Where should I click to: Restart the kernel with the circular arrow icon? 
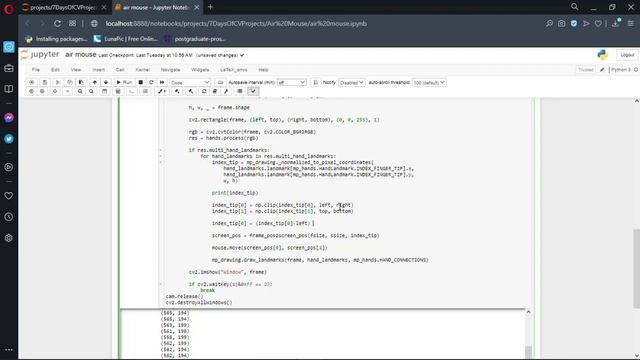coord(151,82)
